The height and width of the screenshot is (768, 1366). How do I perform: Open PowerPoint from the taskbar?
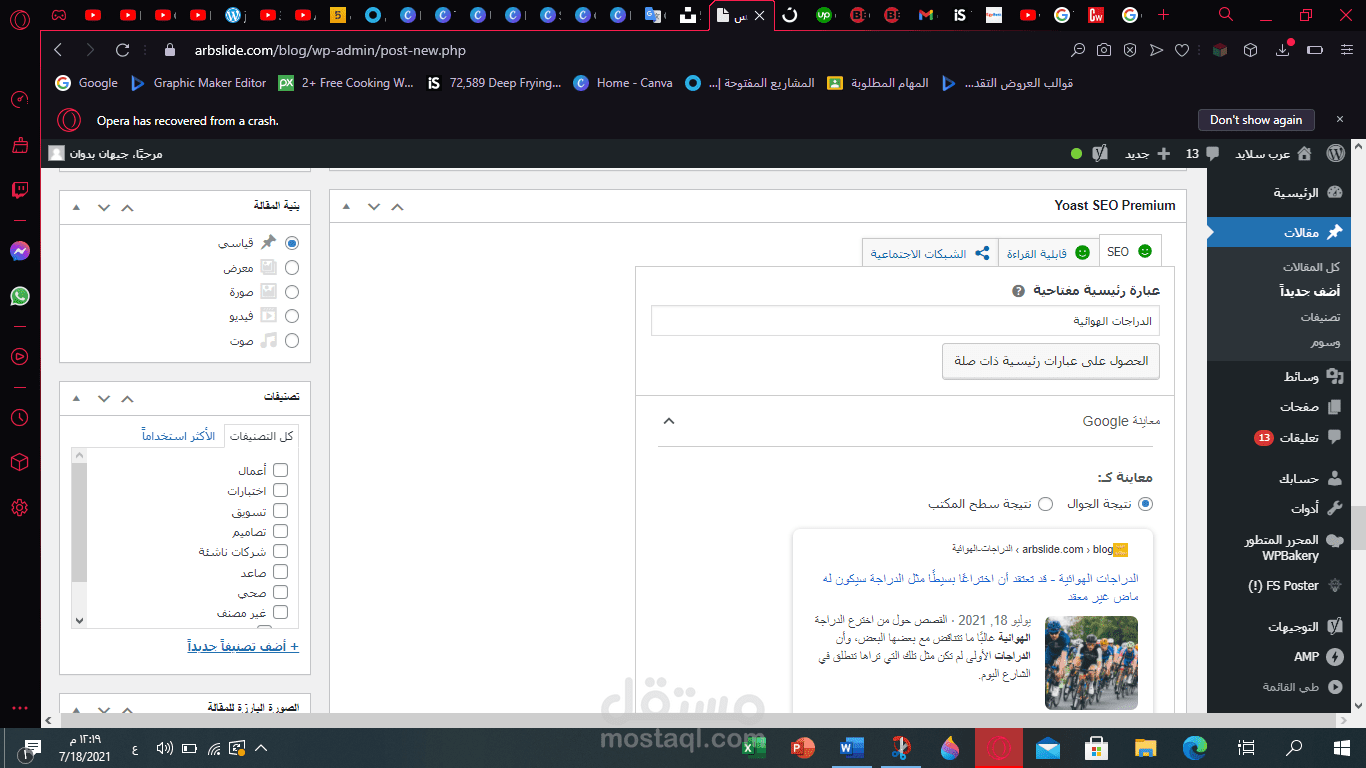(803, 747)
